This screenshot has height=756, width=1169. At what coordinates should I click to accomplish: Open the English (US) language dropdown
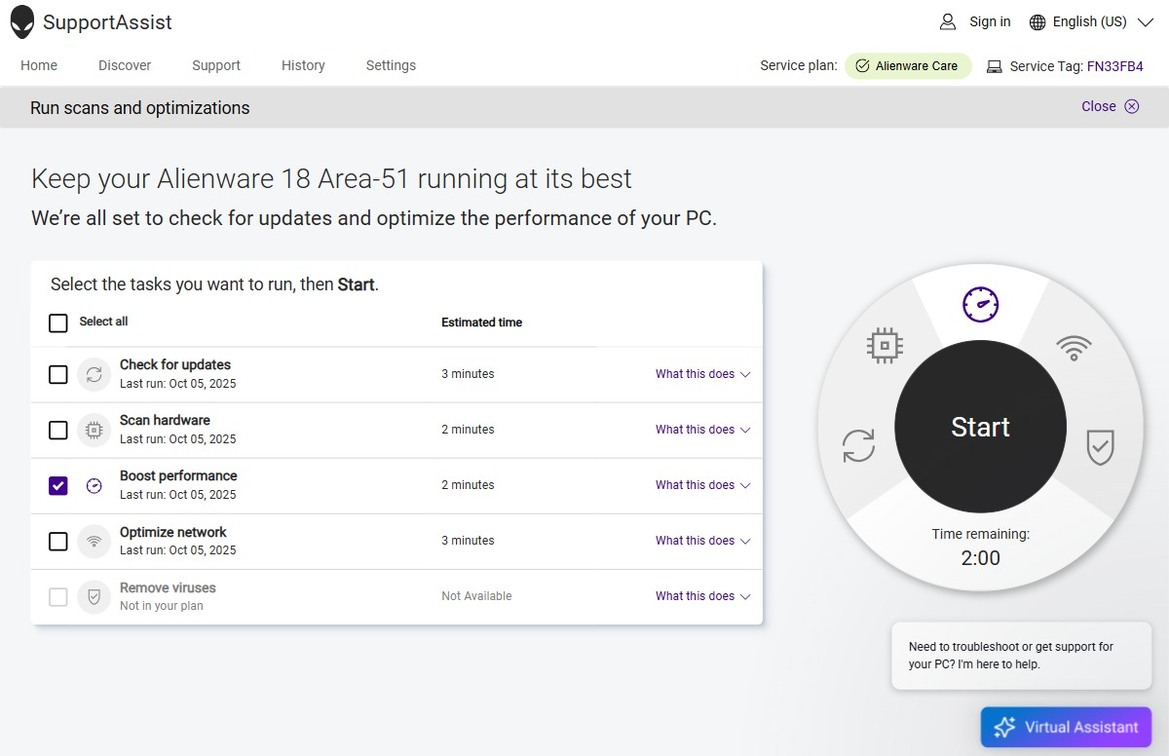point(1090,21)
